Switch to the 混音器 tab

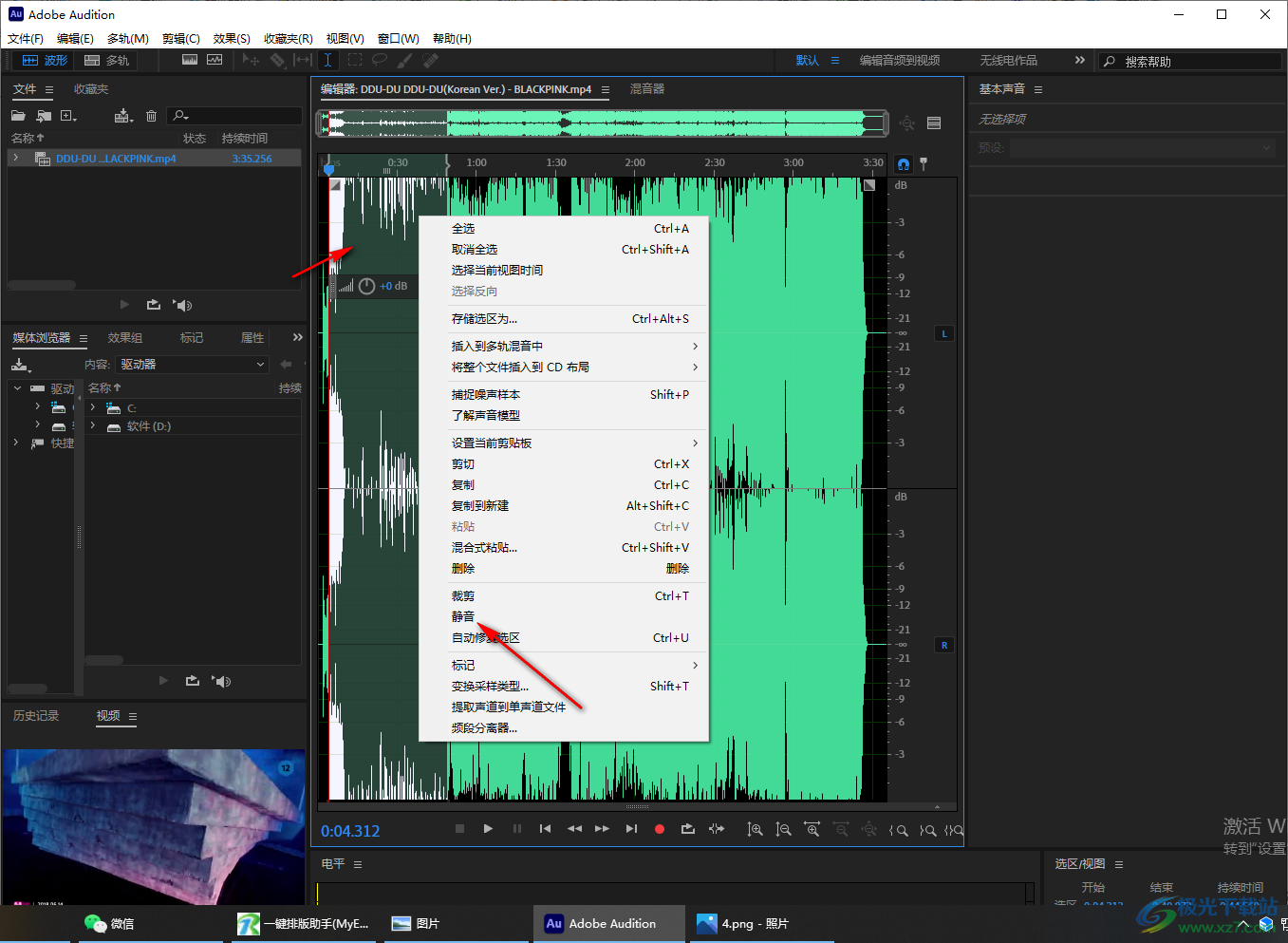pos(647,89)
